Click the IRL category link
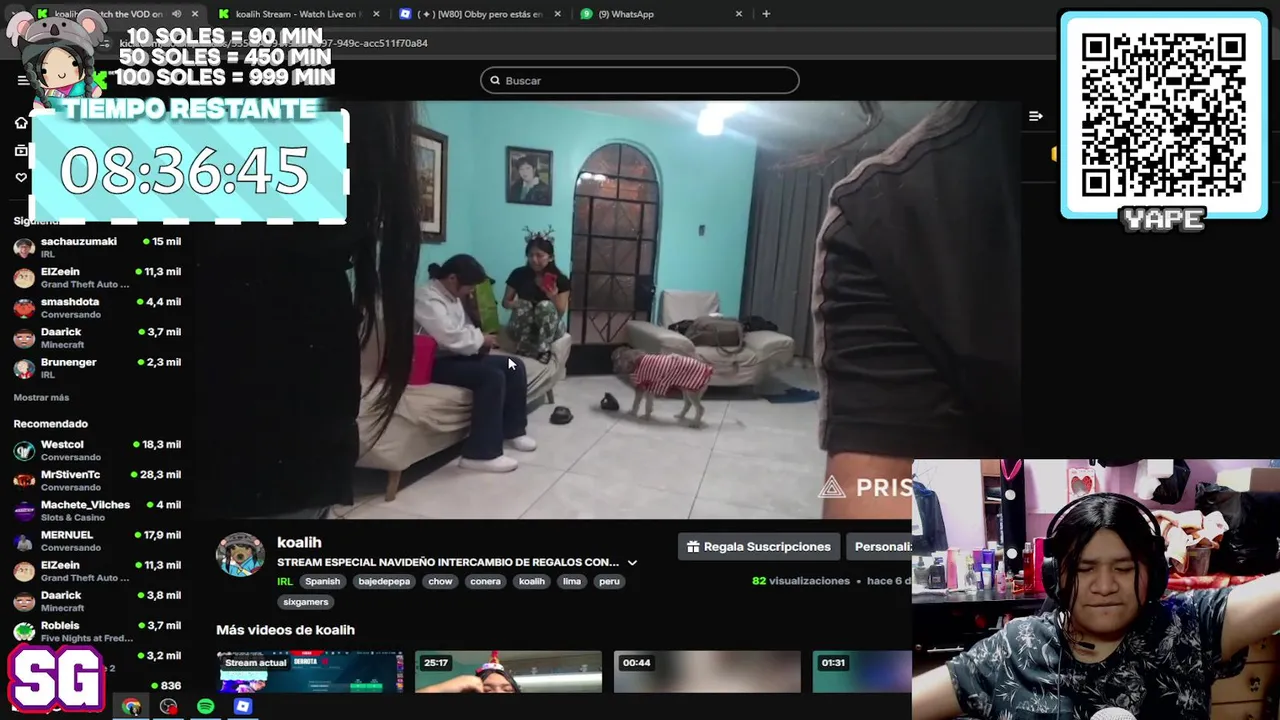 coord(285,581)
